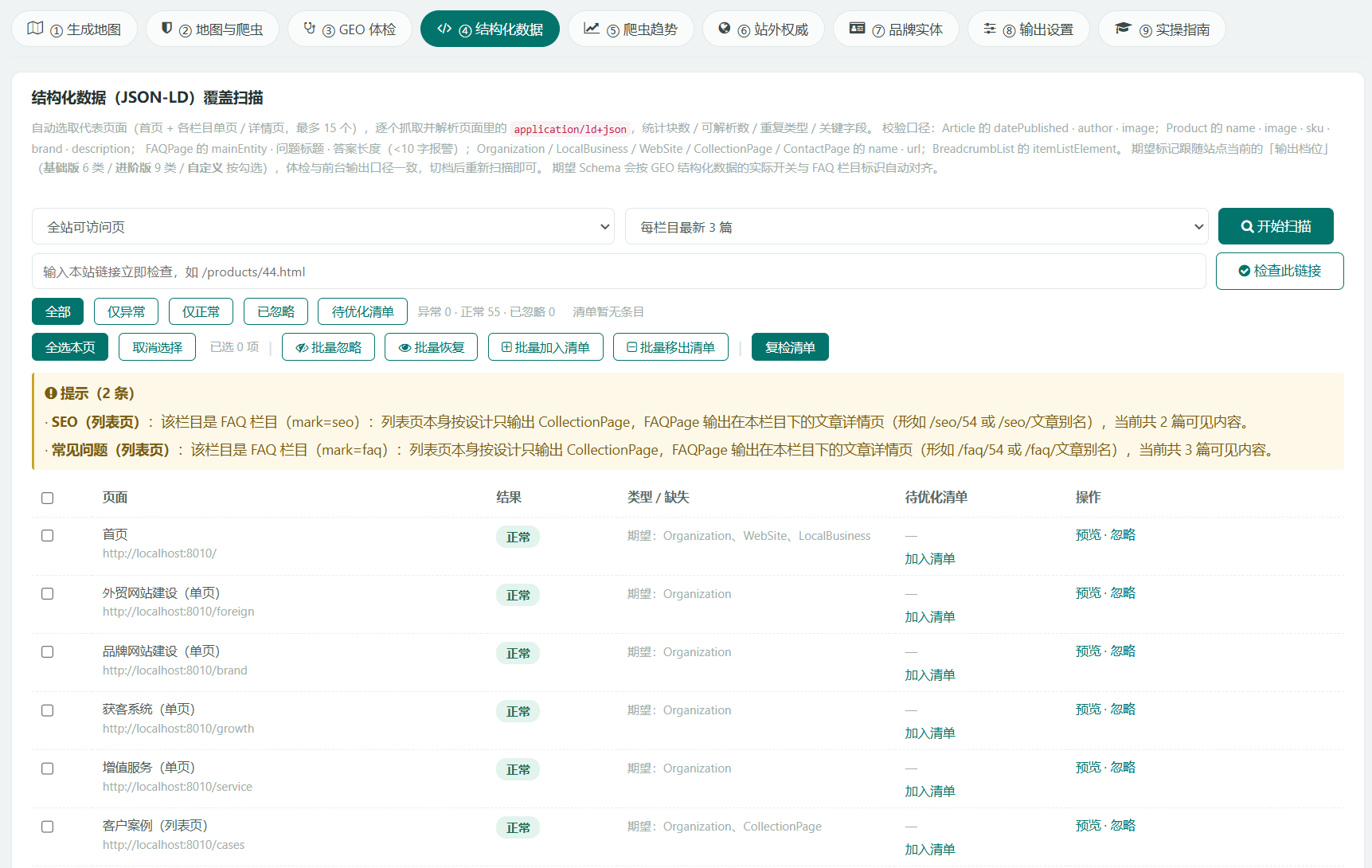1372x868 pixels.
Task: Click 预览 in the 外贸网站建设 row
Action: coord(1088,592)
